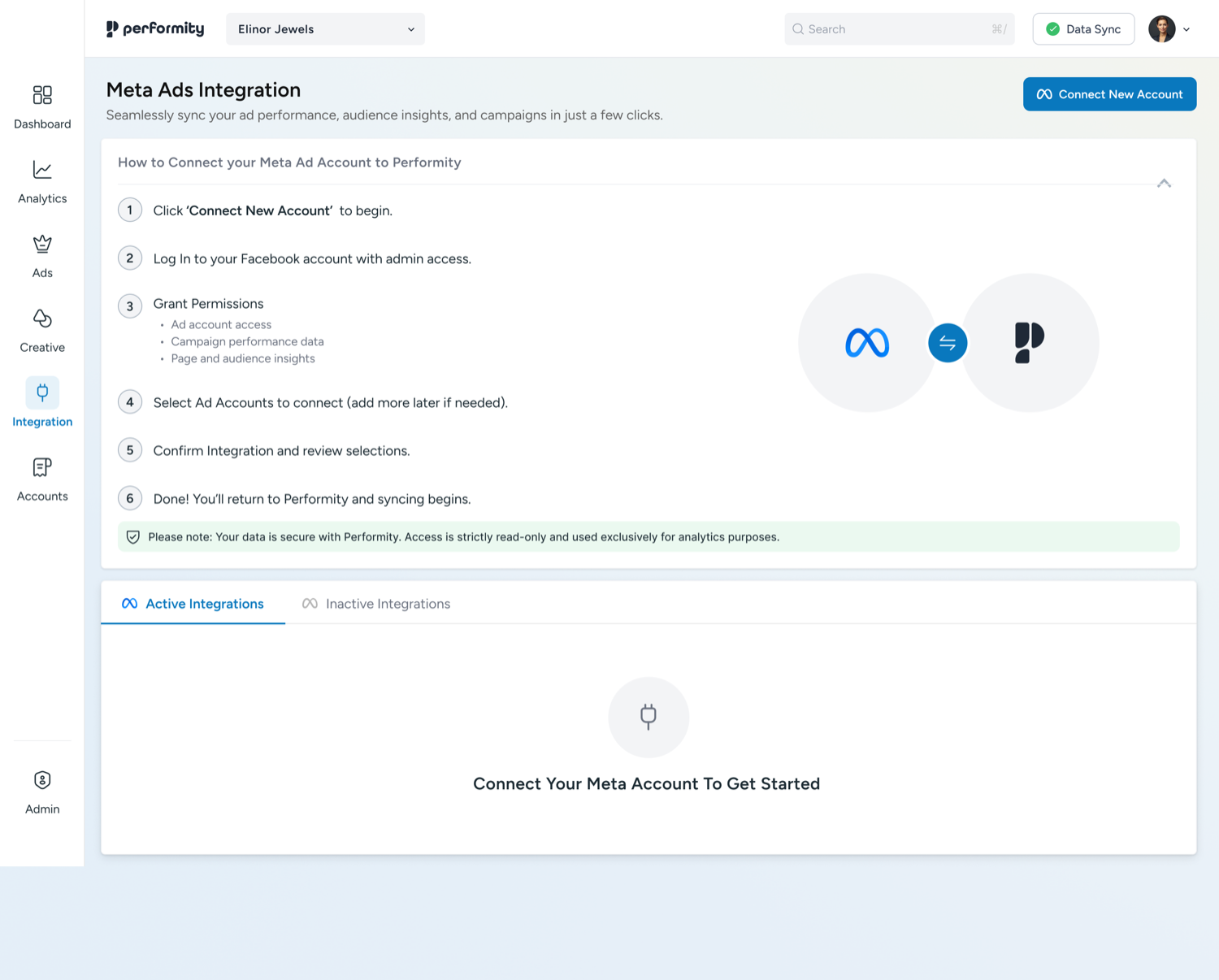Screen dimensions: 1219x980
Task: Click 'How to Connect your Meta Ad Account' title
Action: point(289,163)
